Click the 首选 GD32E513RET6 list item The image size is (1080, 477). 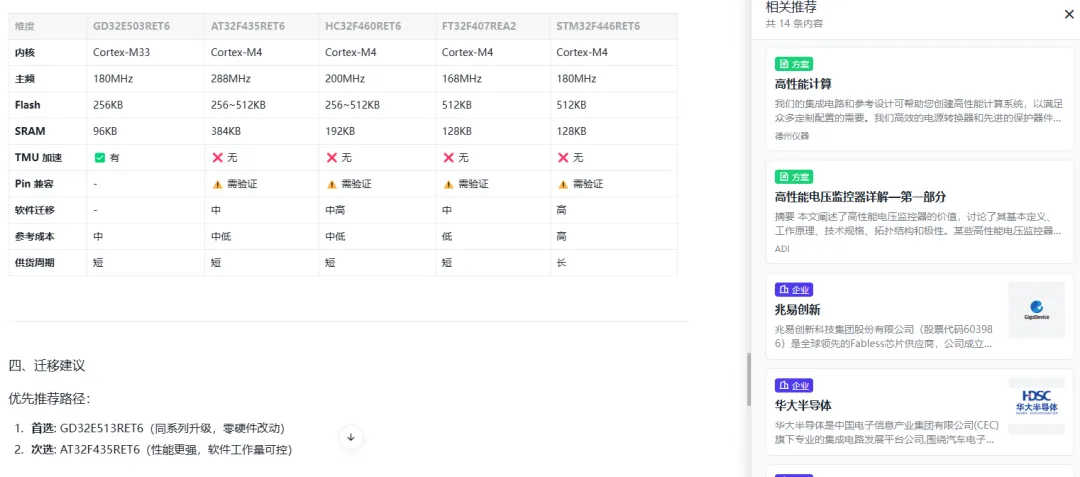point(158,428)
